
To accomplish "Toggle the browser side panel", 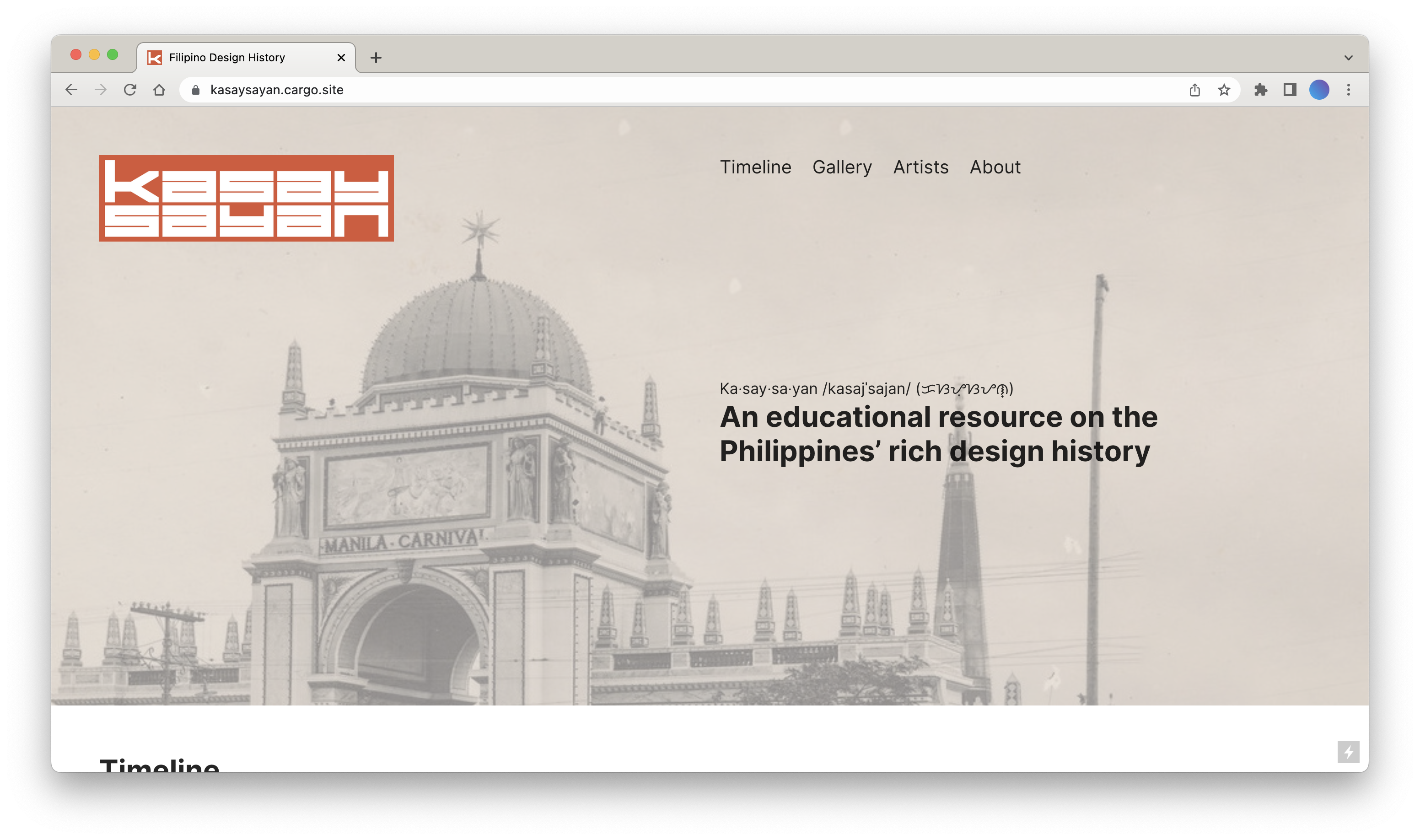I will coord(1290,89).
